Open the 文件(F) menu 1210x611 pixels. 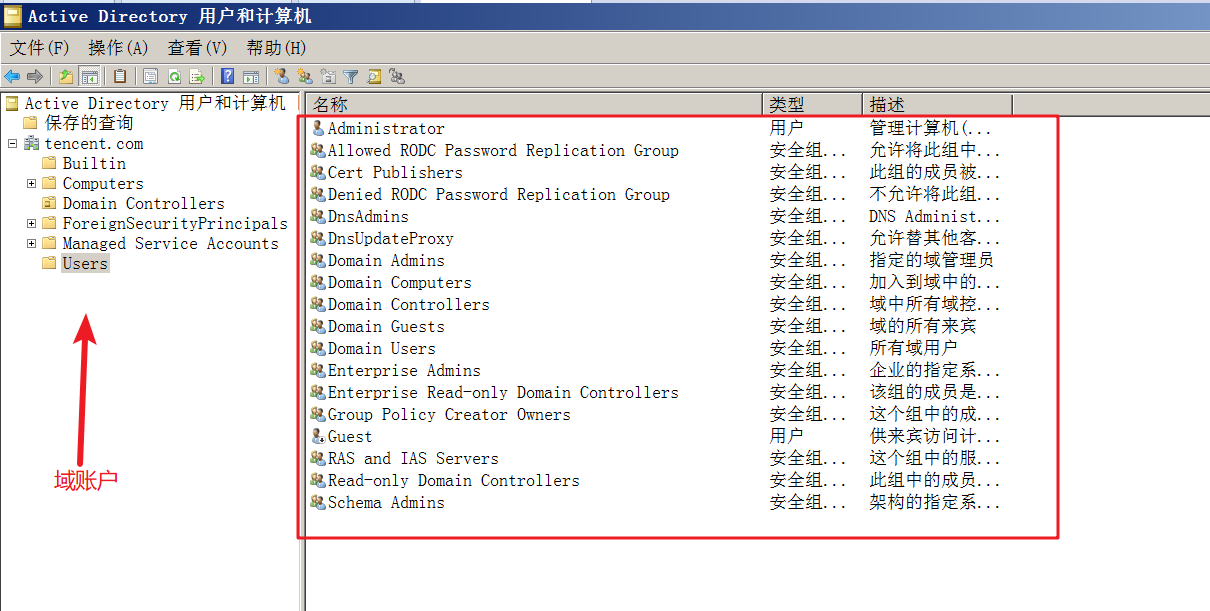click(40, 48)
